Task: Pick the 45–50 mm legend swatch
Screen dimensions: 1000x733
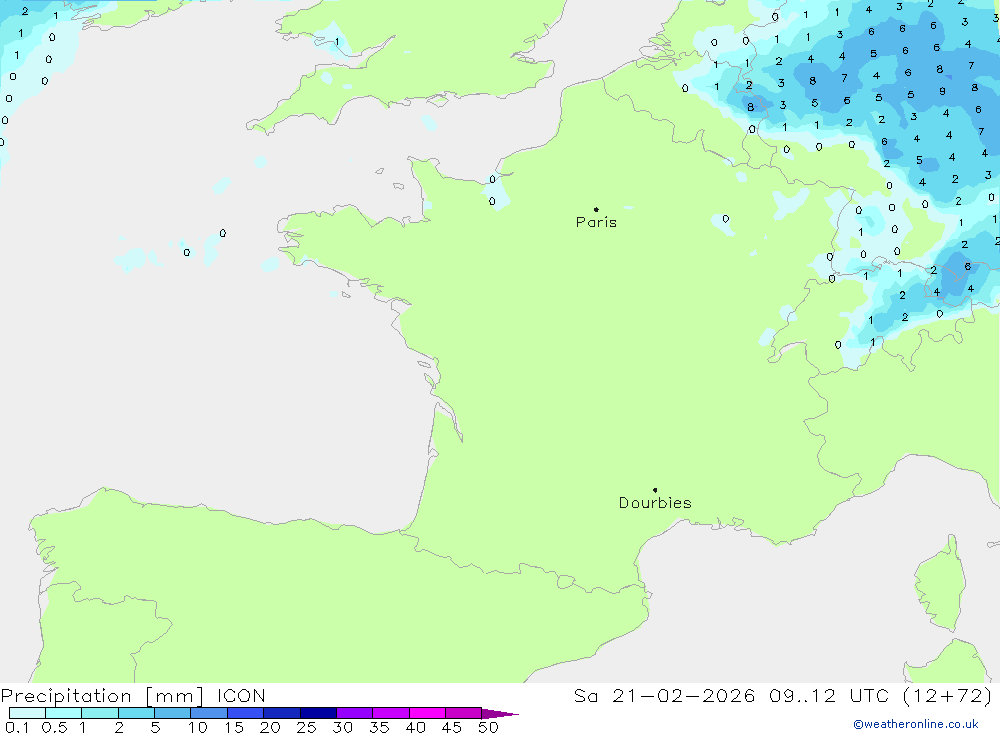Action: 464,713
